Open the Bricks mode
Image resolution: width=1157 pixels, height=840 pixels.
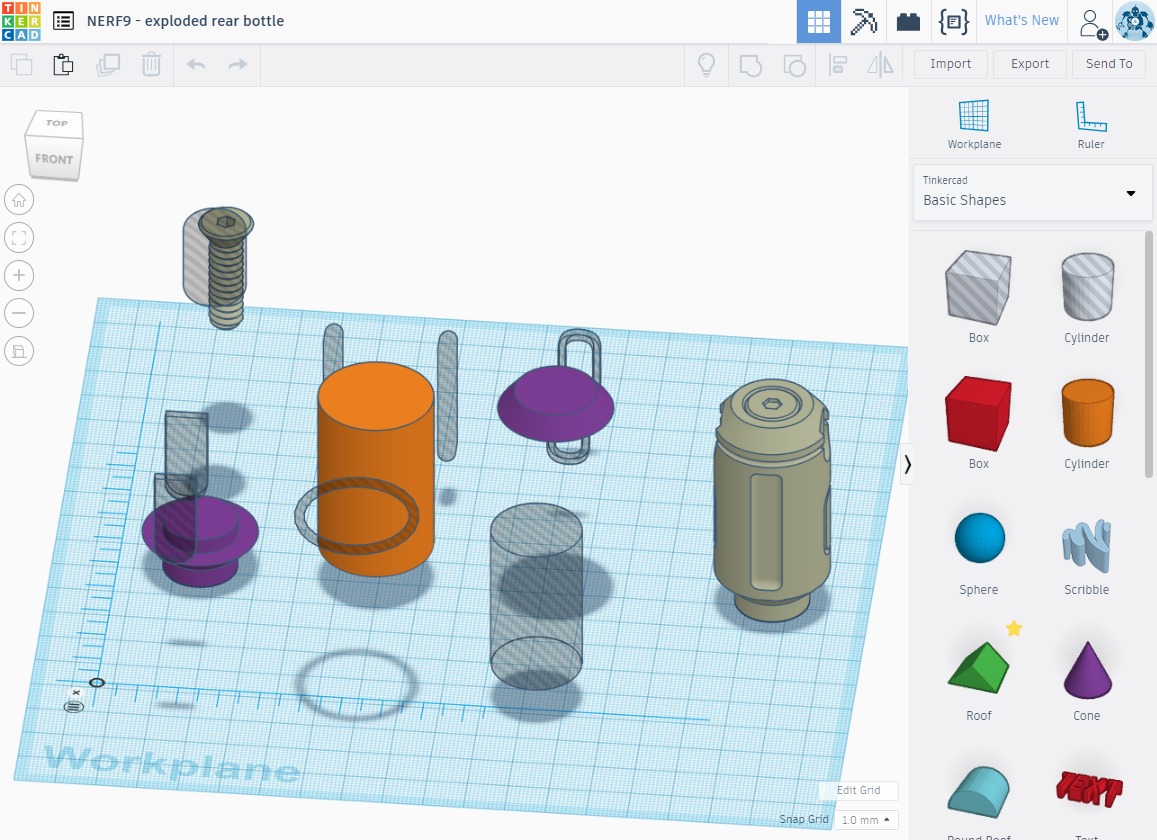pos(908,21)
